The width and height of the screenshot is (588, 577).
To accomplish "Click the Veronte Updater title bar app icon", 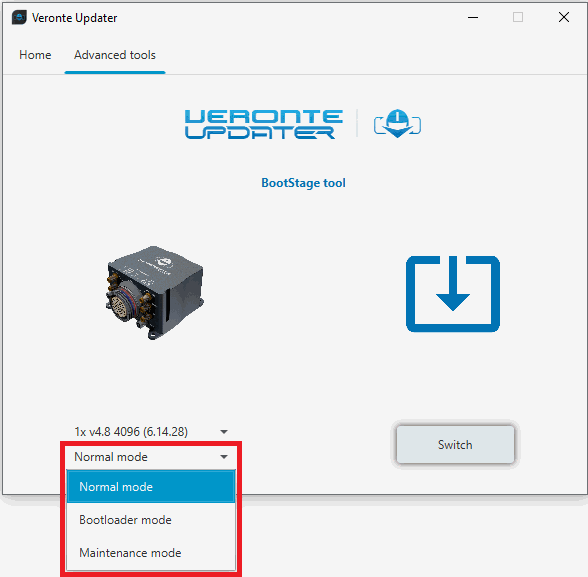I will coord(19,17).
